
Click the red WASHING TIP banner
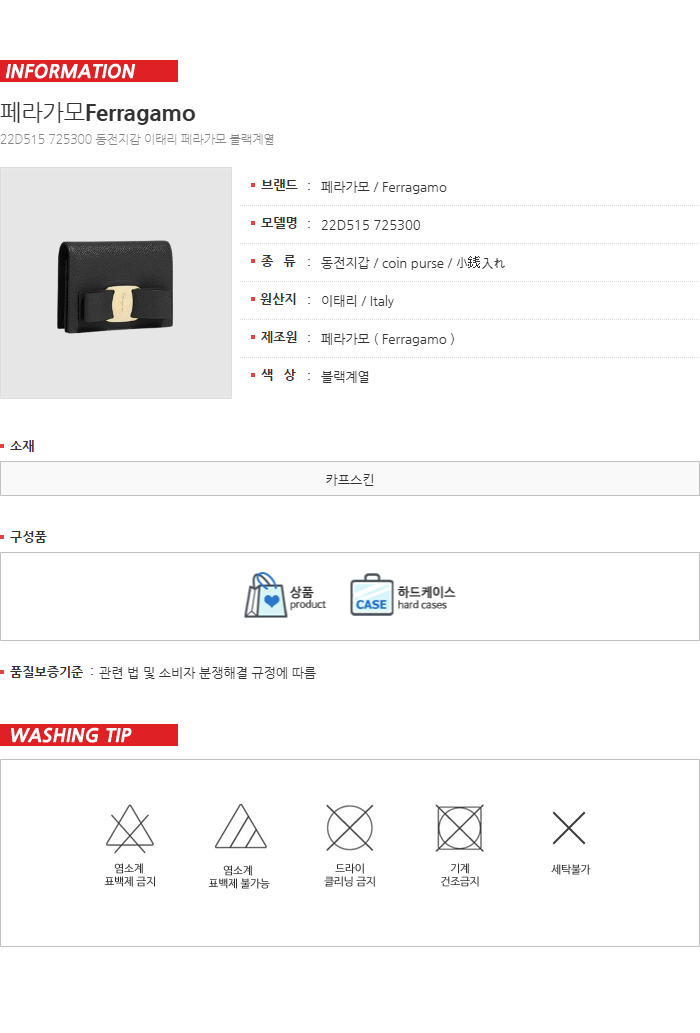pos(89,735)
